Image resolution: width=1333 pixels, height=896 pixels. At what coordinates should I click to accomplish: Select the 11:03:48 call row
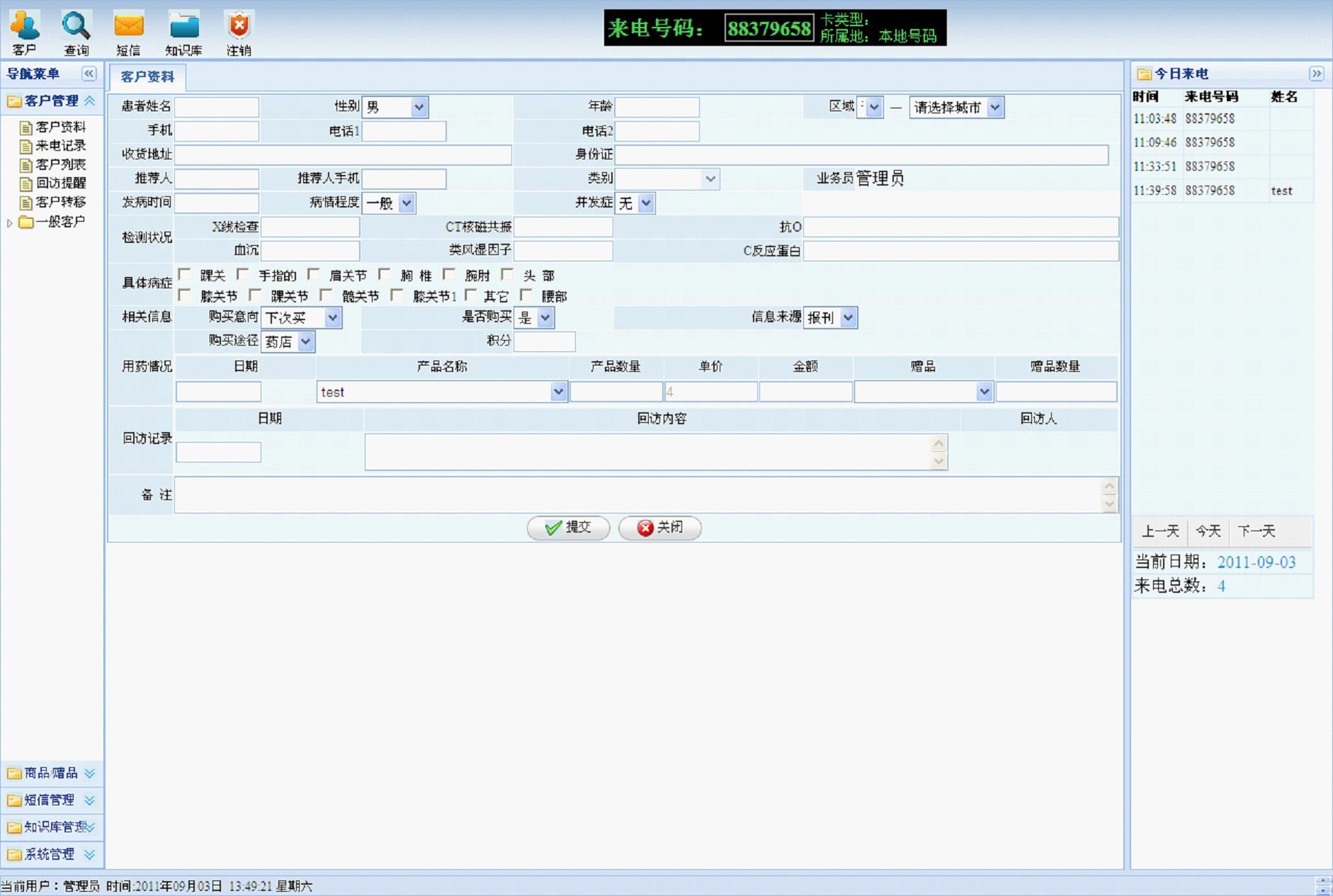pos(1223,118)
